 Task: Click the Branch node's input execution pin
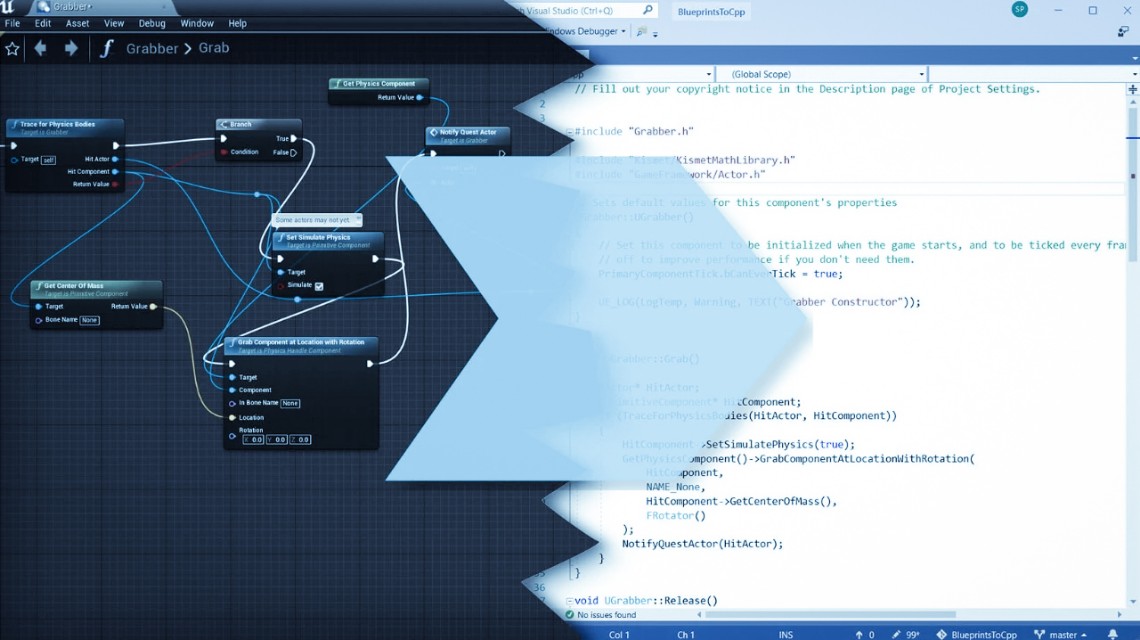224,138
